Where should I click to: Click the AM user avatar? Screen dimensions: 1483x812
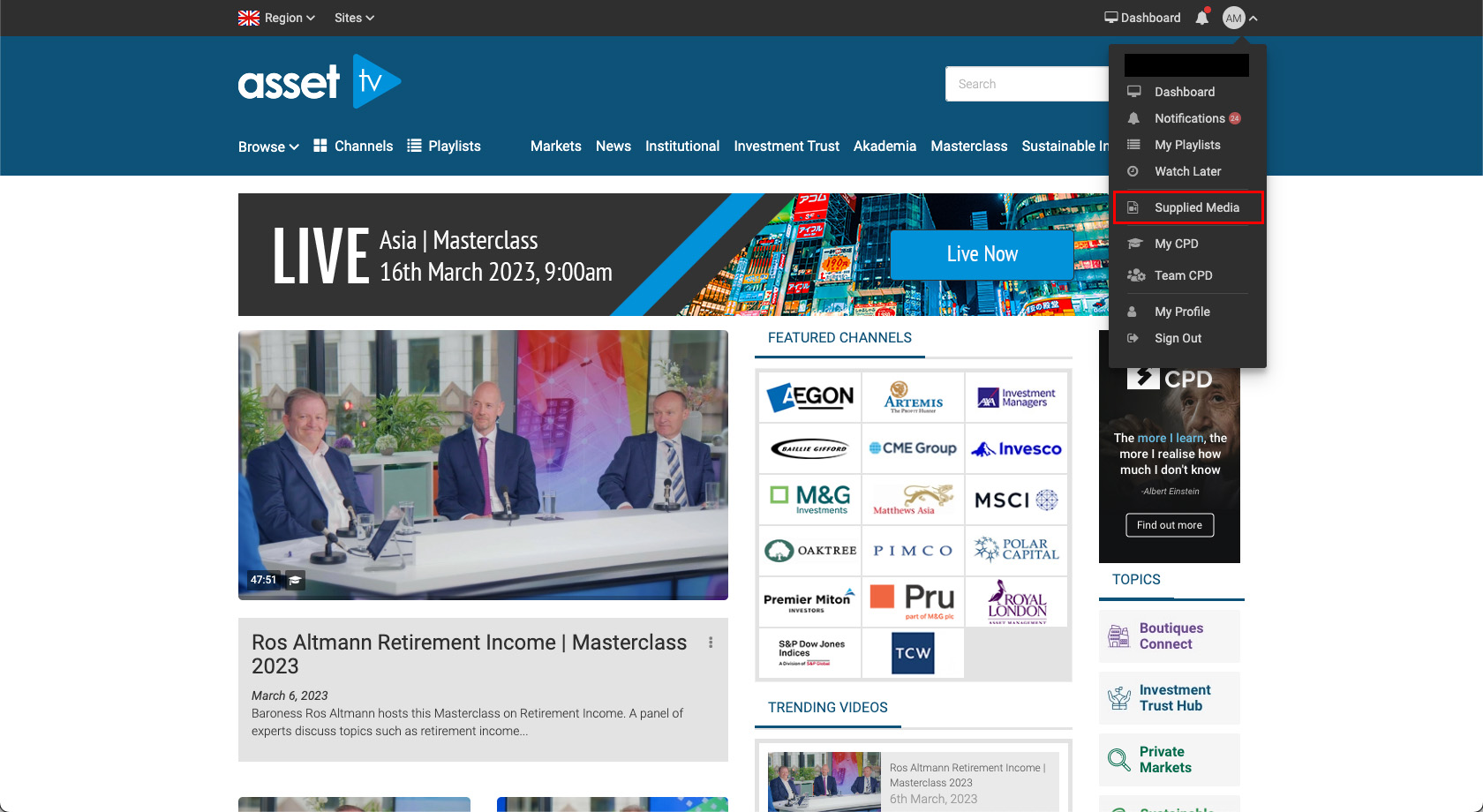tap(1233, 18)
